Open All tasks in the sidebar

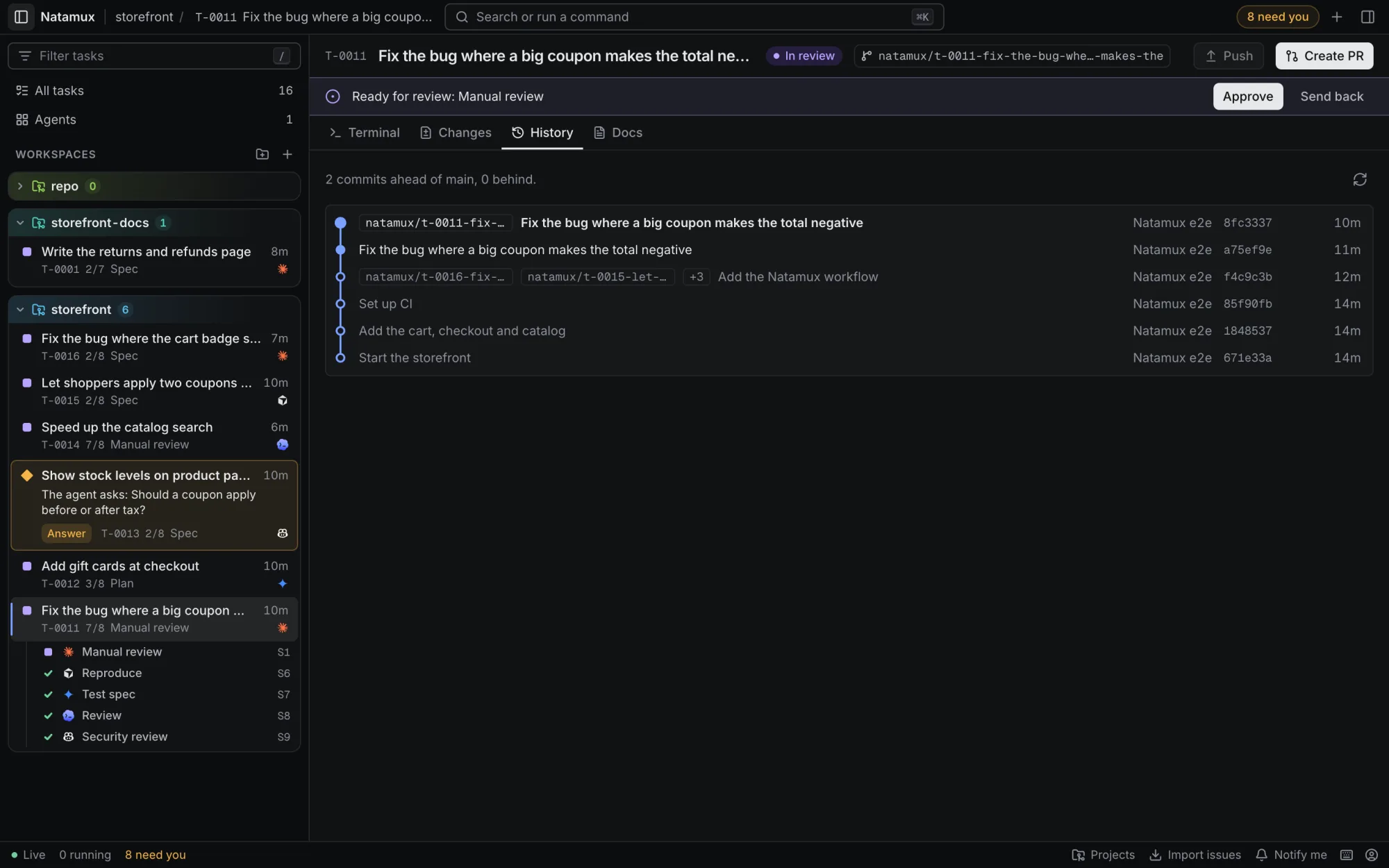(154, 91)
